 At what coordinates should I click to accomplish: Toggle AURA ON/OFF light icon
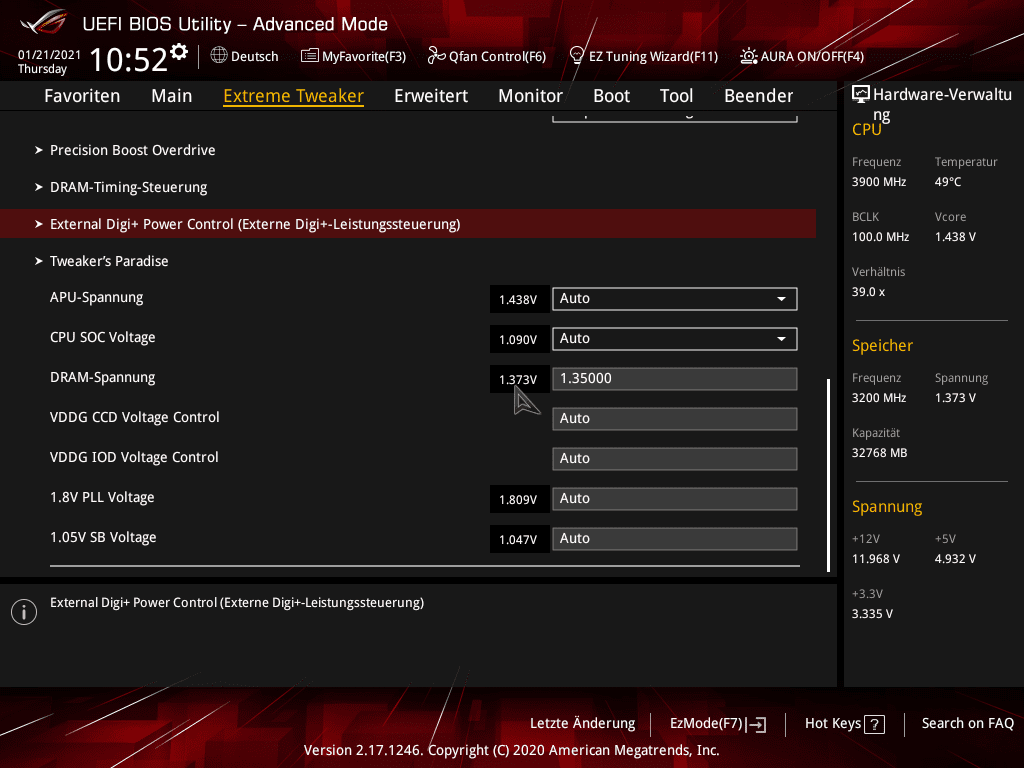748,56
